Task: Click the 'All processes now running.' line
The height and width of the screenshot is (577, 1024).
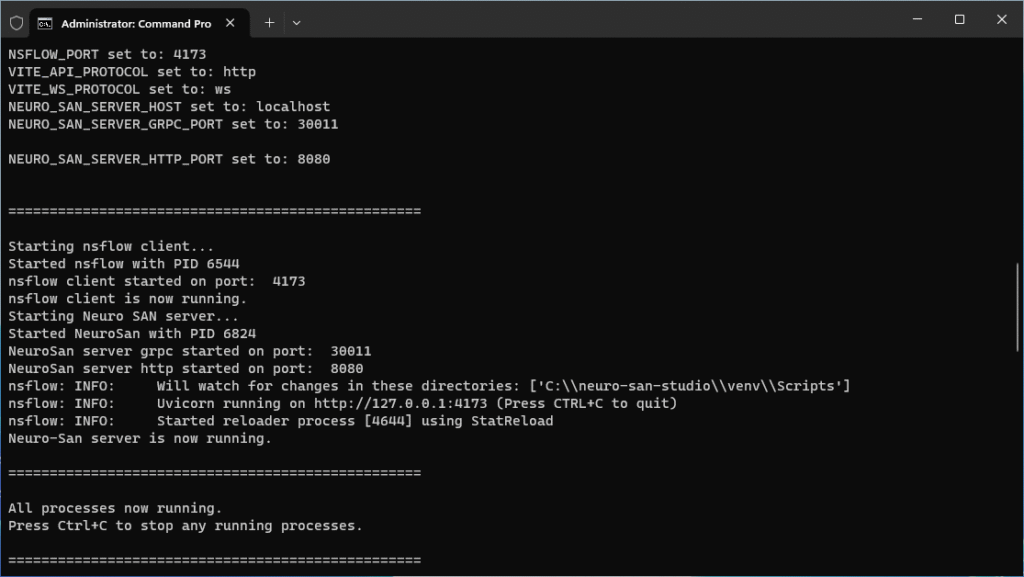Action: [x=115, y=508]
